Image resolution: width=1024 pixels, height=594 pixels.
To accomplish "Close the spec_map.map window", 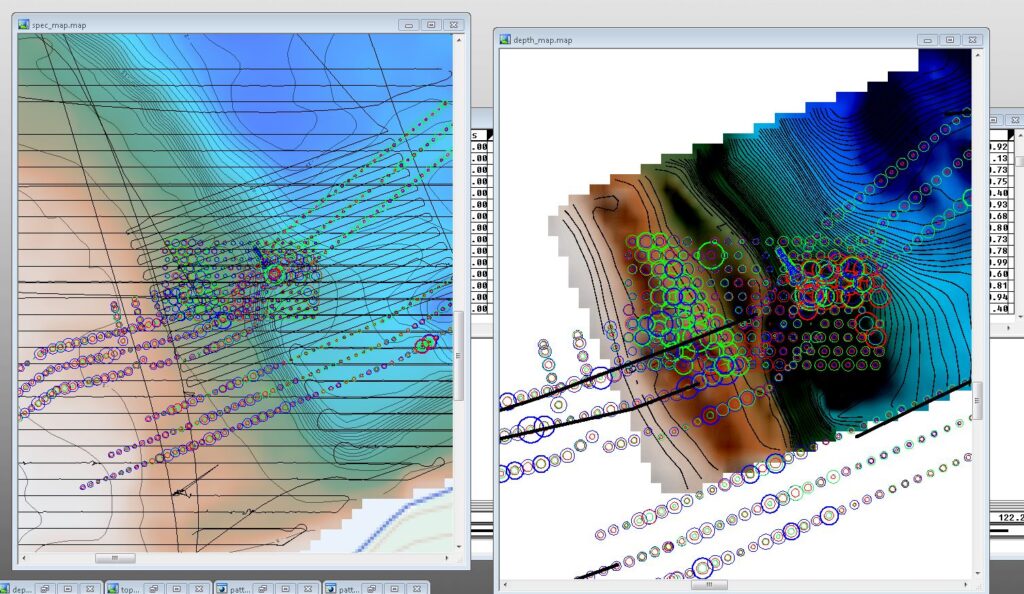I will click(454, 24).
